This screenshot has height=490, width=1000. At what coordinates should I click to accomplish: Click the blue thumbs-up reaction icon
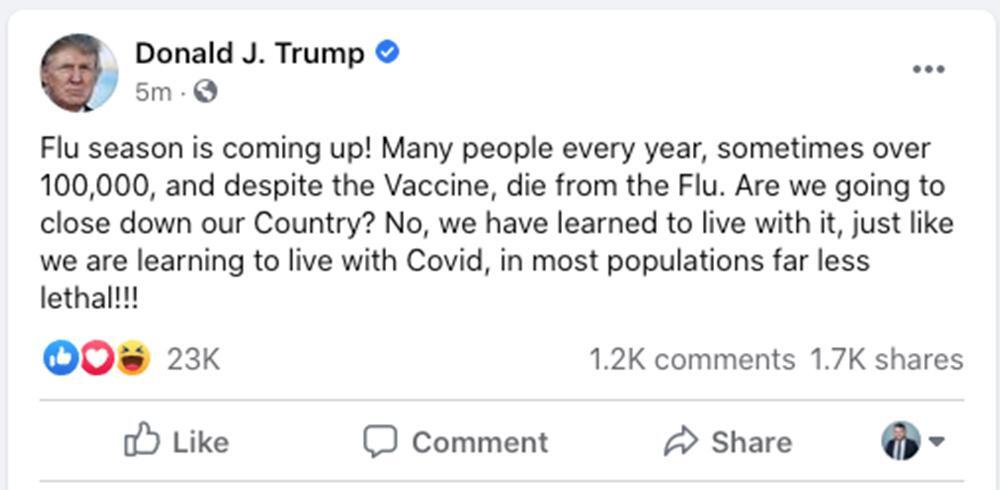coord(59,358)
